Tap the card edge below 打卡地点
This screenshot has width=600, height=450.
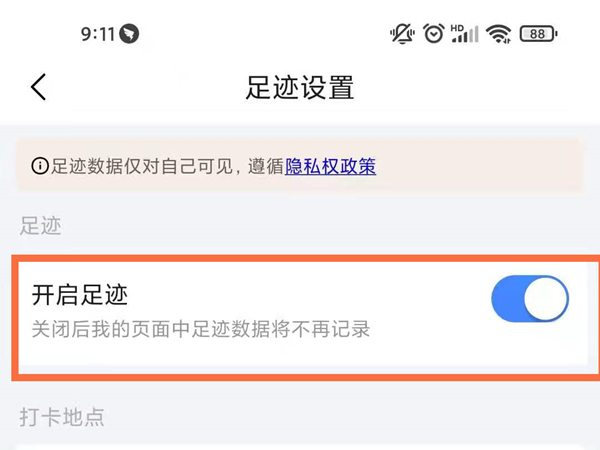(300, 446)
